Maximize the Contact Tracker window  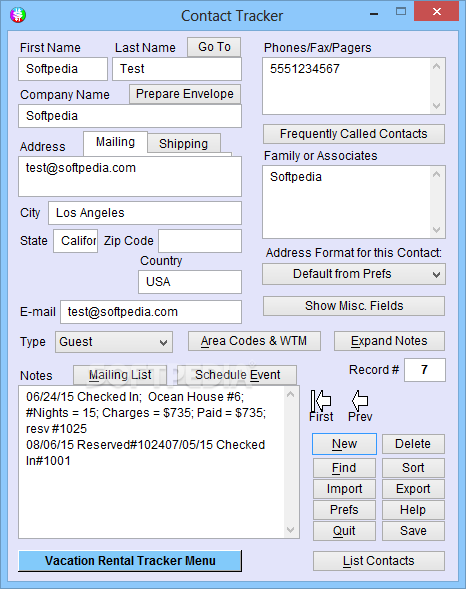(x=401, y=12)
